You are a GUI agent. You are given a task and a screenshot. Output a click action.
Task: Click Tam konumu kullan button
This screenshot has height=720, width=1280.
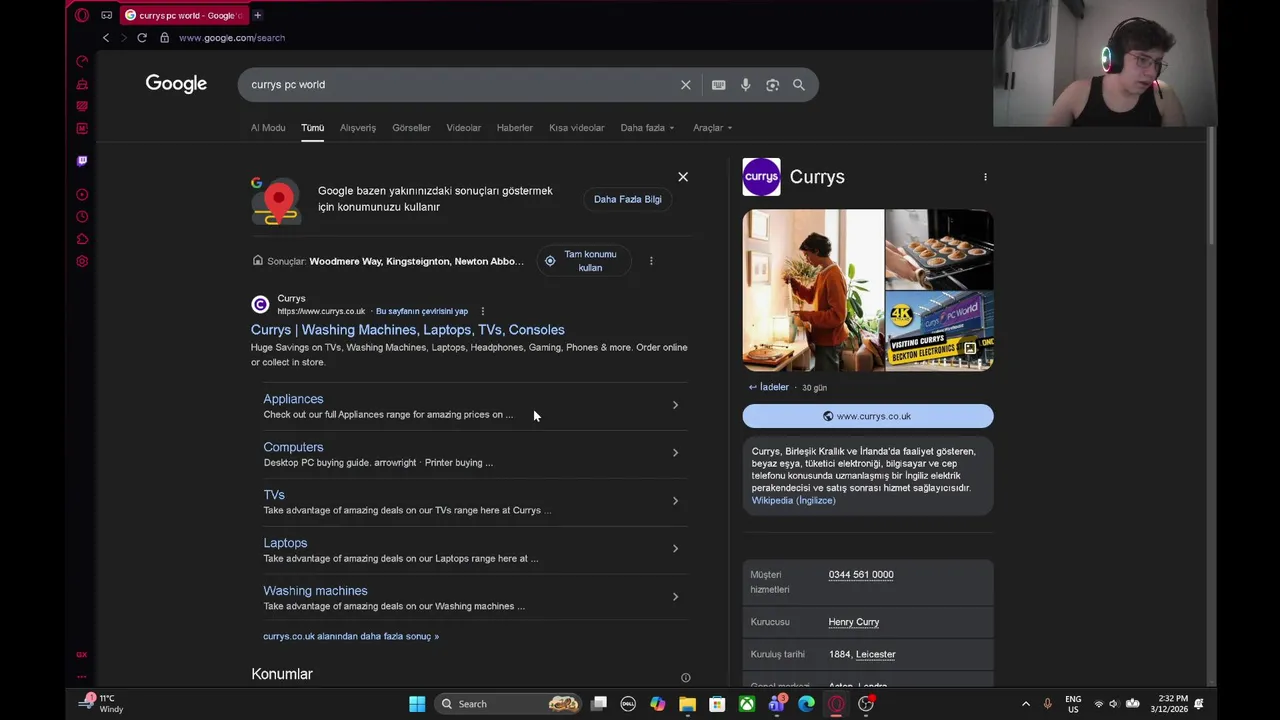584,261
